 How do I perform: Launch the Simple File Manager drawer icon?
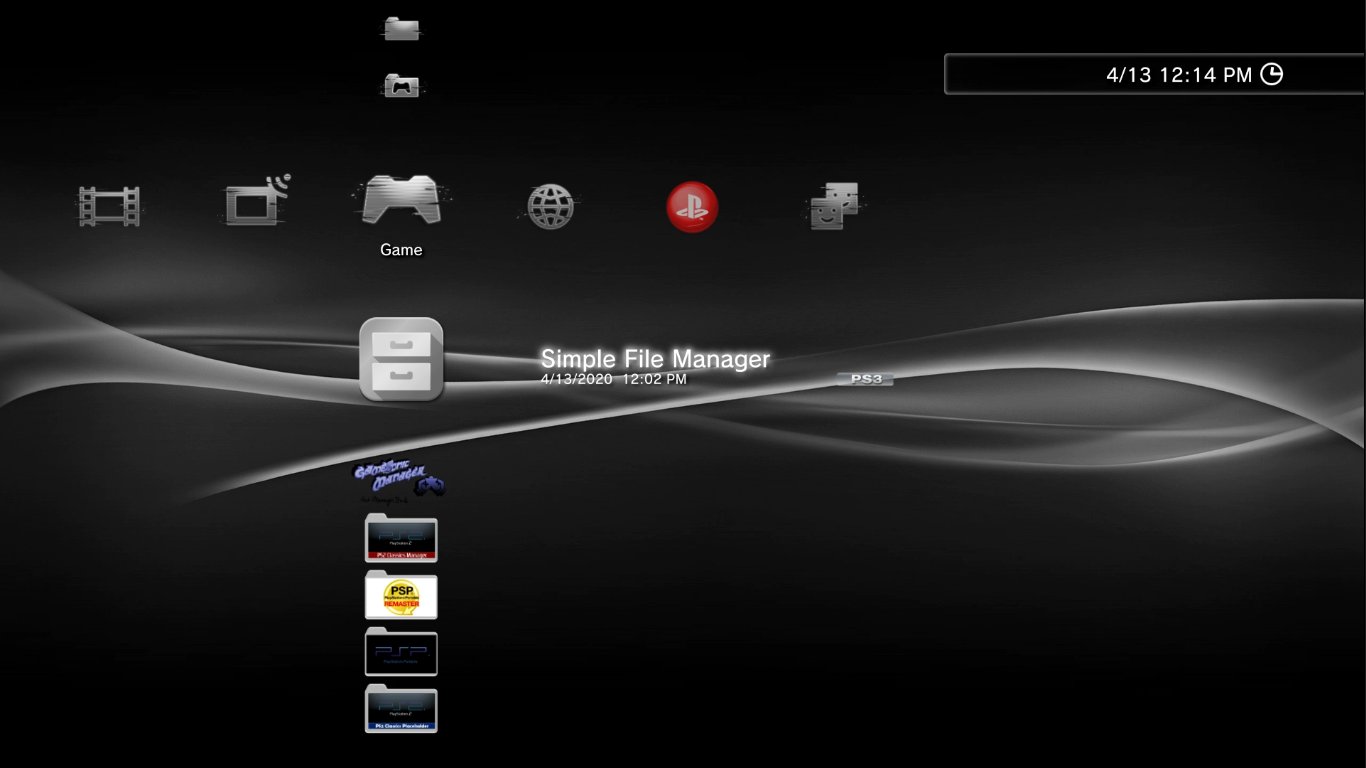(x=401, y=360)
